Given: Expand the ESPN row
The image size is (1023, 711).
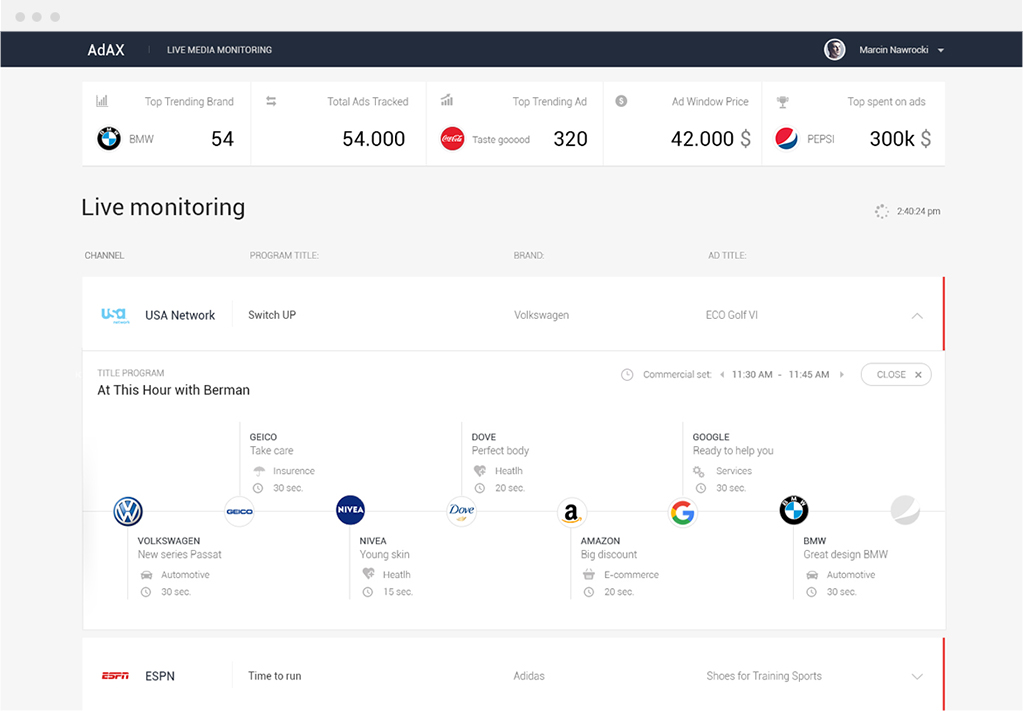Looking at the screenshot, I should click(917, 676).
